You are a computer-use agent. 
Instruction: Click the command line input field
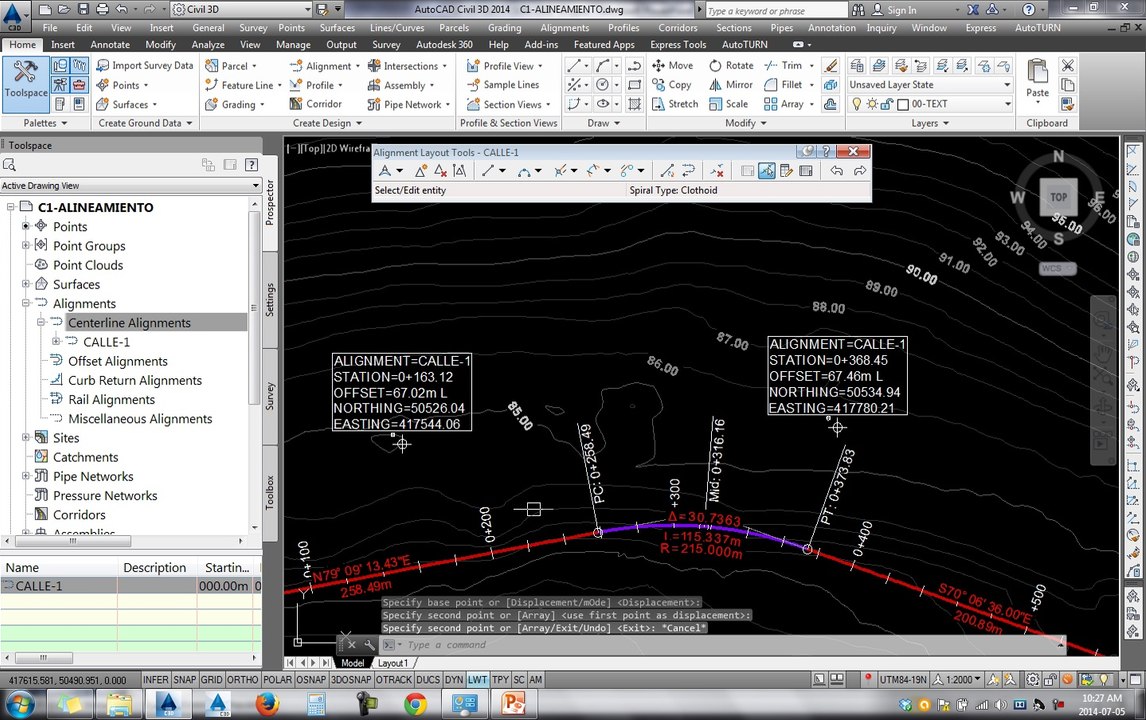point(731,645)
